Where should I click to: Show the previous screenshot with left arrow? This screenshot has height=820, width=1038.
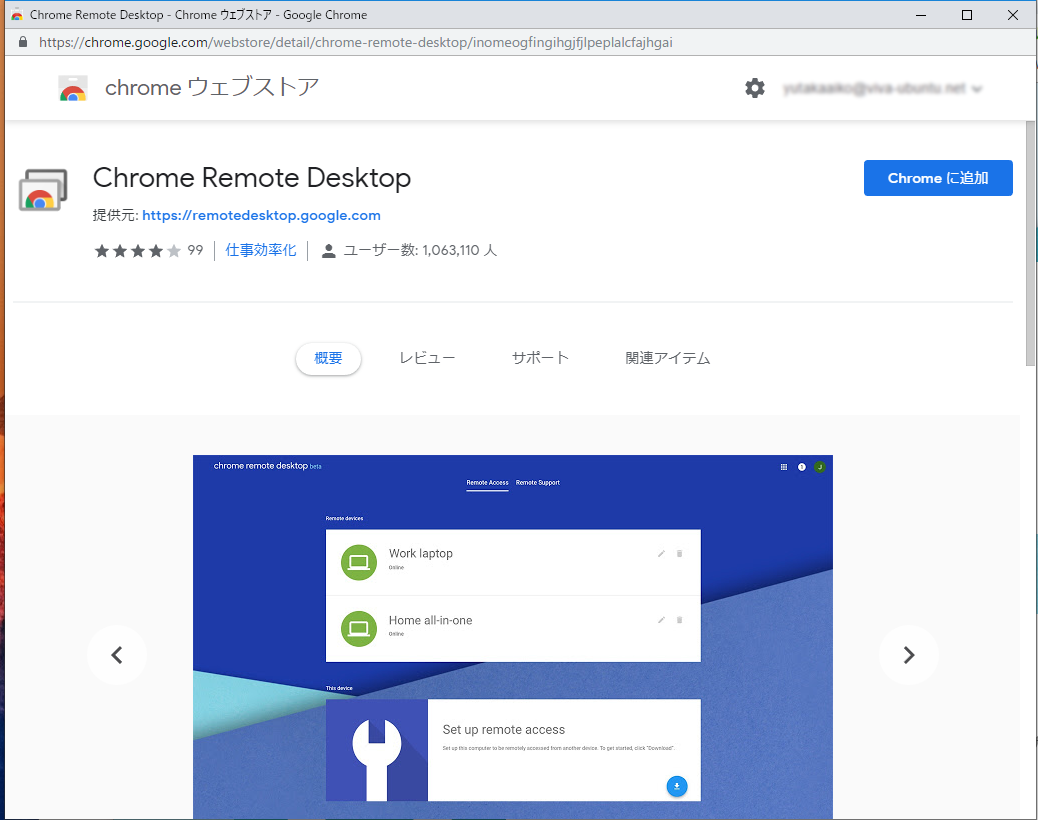pyautogui.click(x=117, y=655)
